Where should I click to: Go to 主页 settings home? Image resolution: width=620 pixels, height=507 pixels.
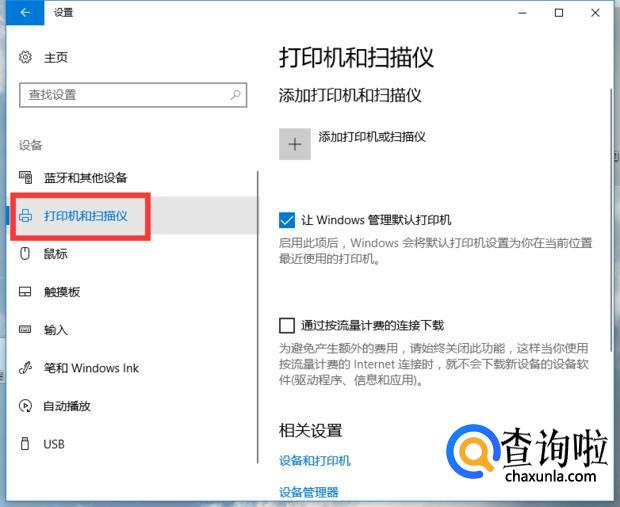point(56,58)
